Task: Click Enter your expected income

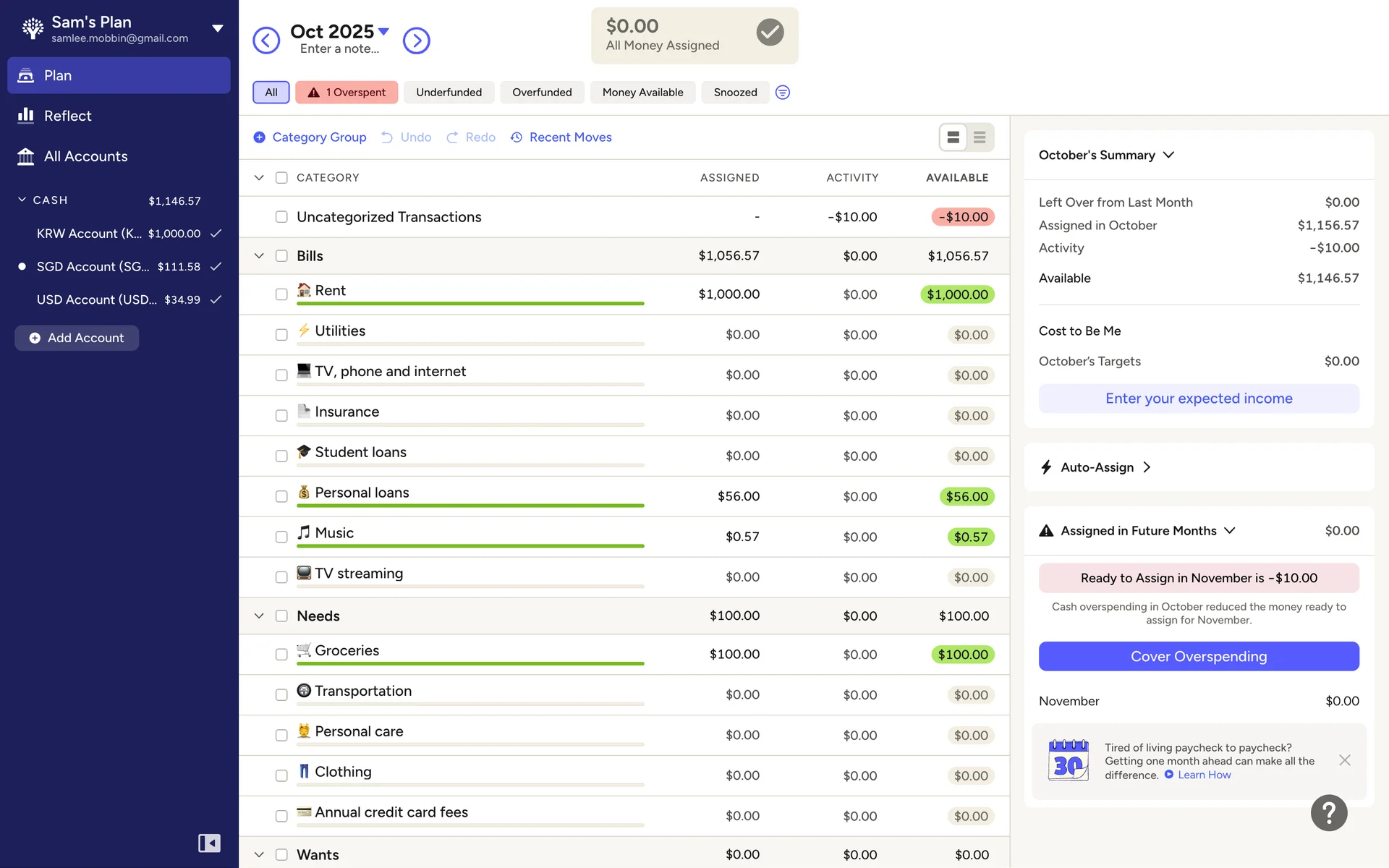Action: click(x=1198, y=399)
